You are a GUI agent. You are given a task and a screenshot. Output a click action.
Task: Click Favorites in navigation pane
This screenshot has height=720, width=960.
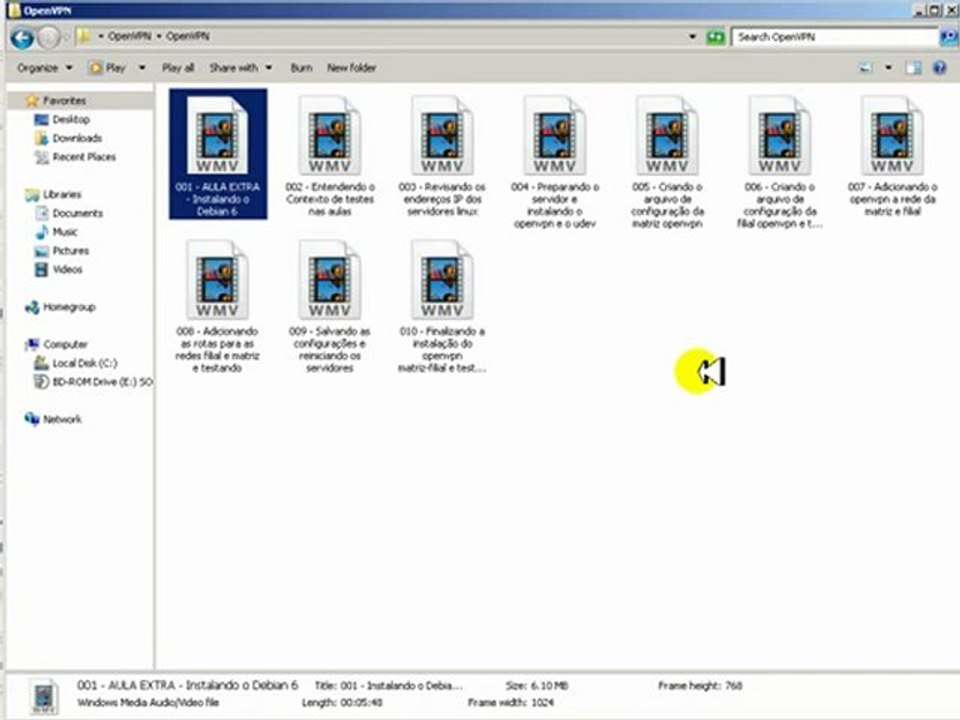pyautogui.click(x=64, y=100)
